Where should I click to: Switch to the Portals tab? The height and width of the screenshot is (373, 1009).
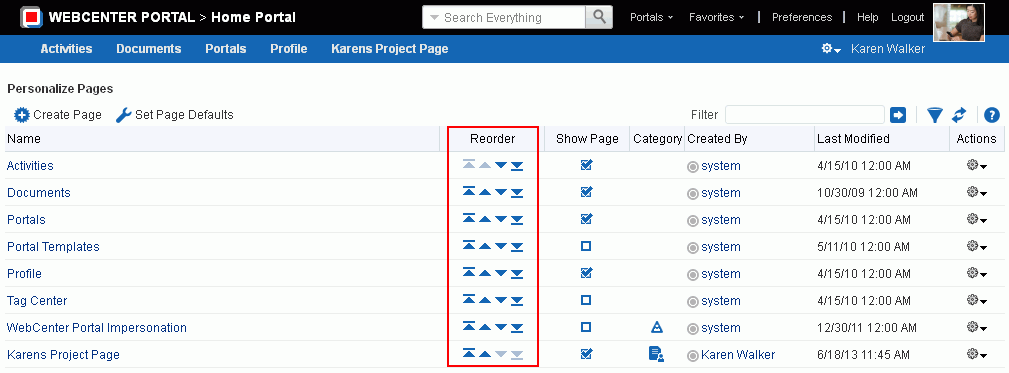tap(226, 49)
